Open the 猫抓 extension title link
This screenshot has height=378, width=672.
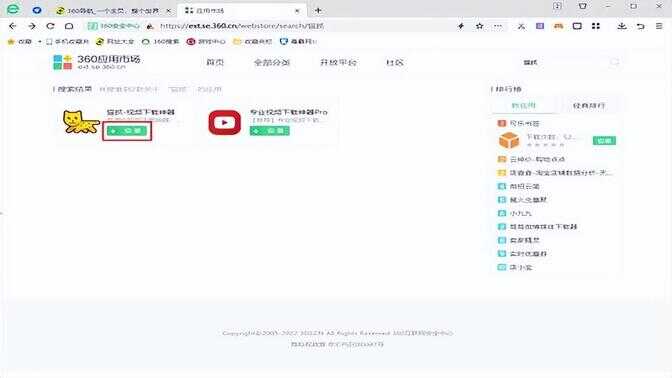click(141, 112)
